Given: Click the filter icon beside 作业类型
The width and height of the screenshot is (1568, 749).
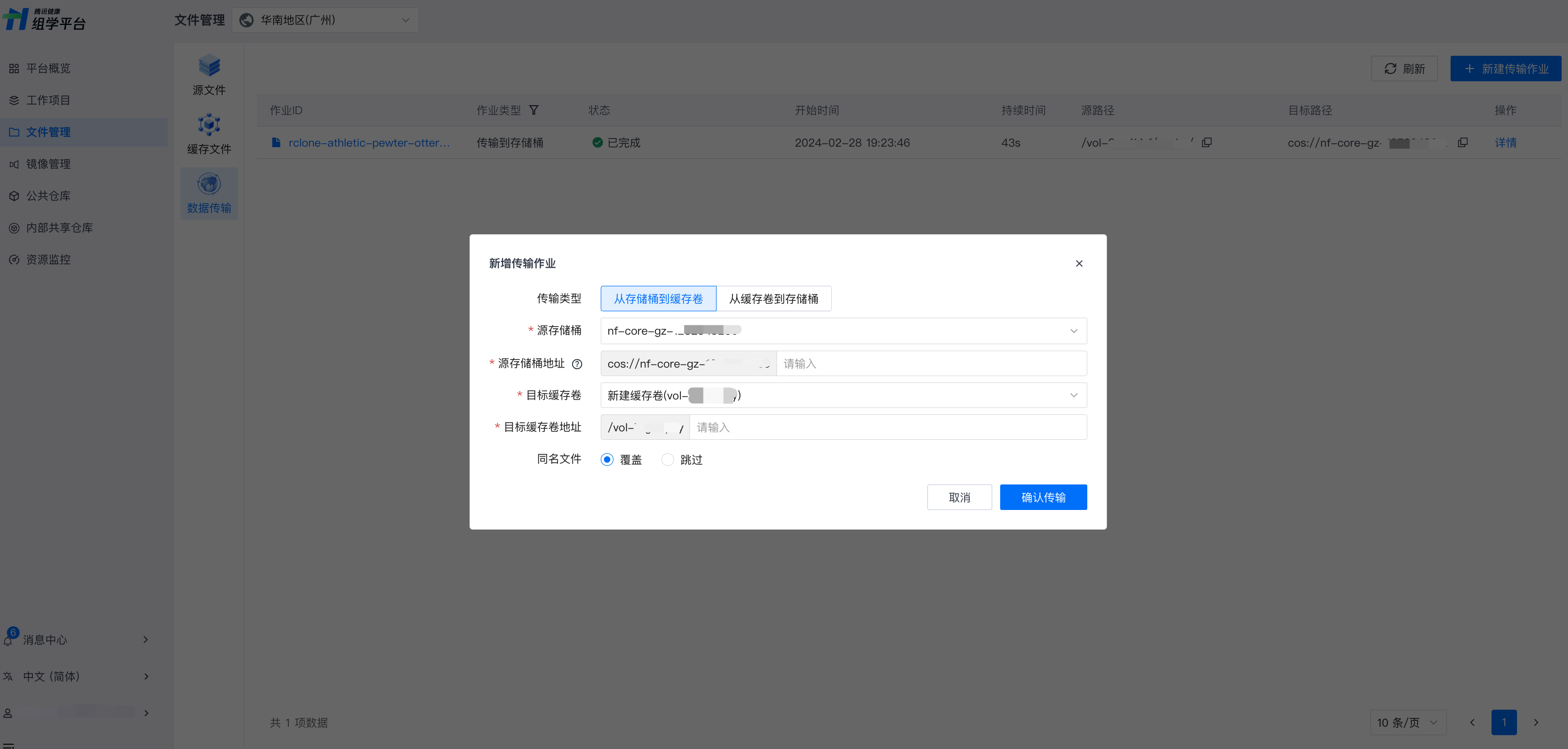Looking at the screenshot, I should [534, 110].
